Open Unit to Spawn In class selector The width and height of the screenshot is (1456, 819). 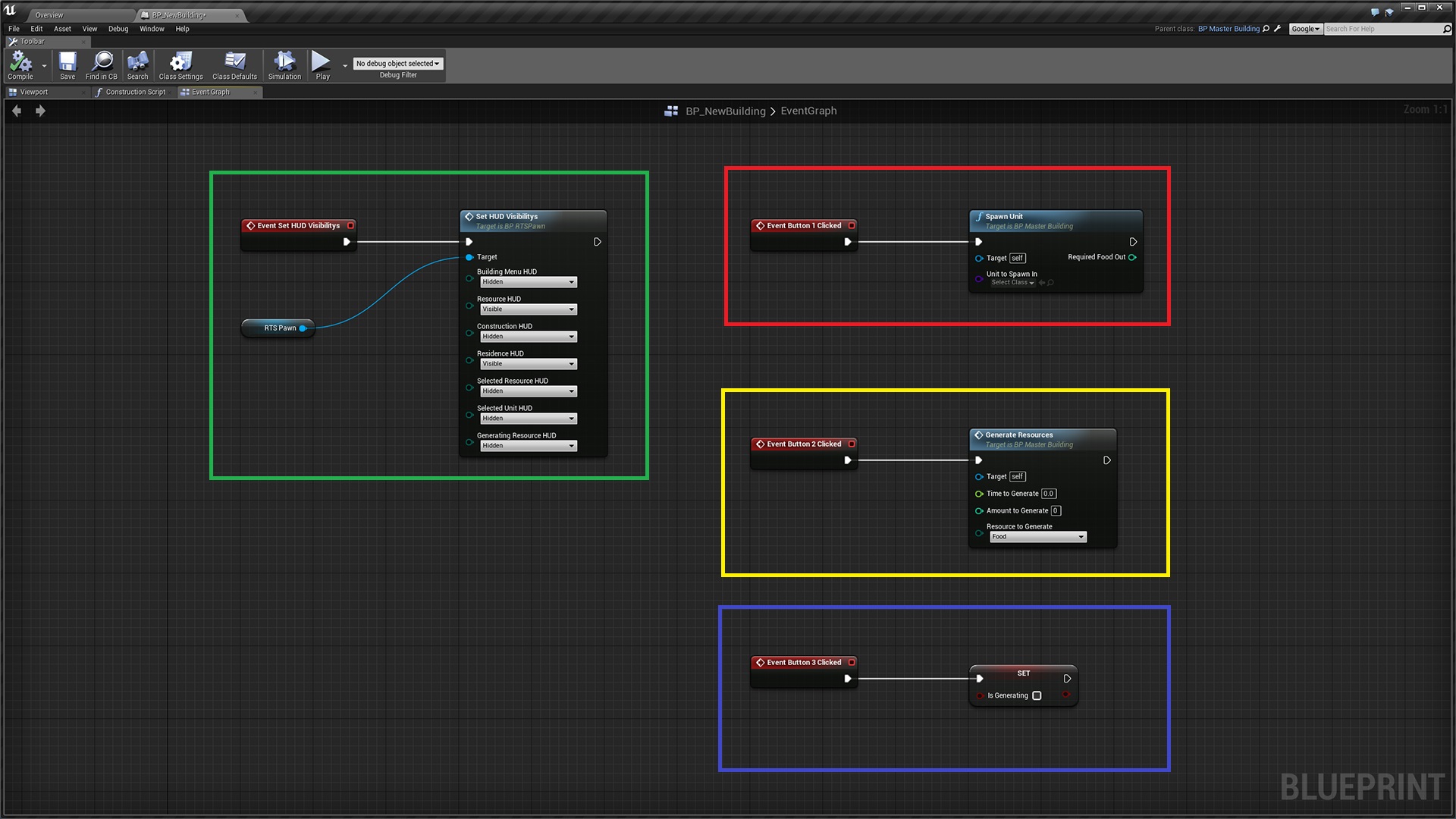click(1012, 283)
